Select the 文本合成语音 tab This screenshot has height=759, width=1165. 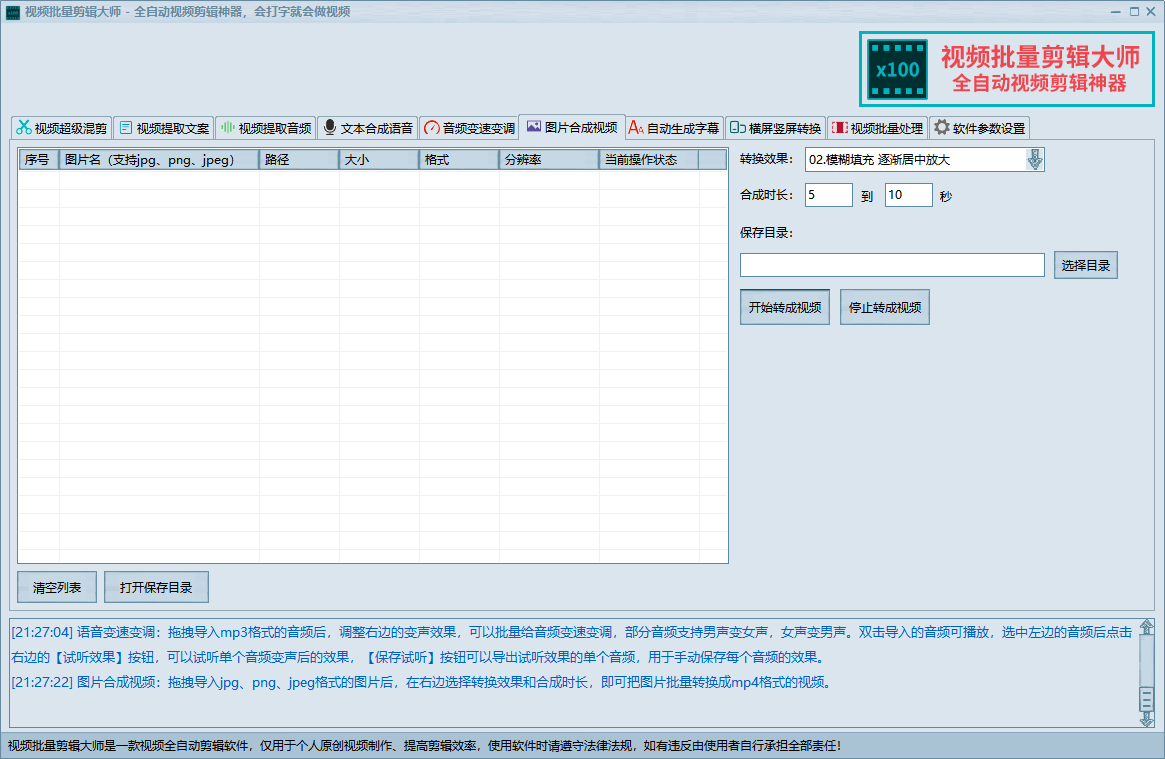(368, 128)
